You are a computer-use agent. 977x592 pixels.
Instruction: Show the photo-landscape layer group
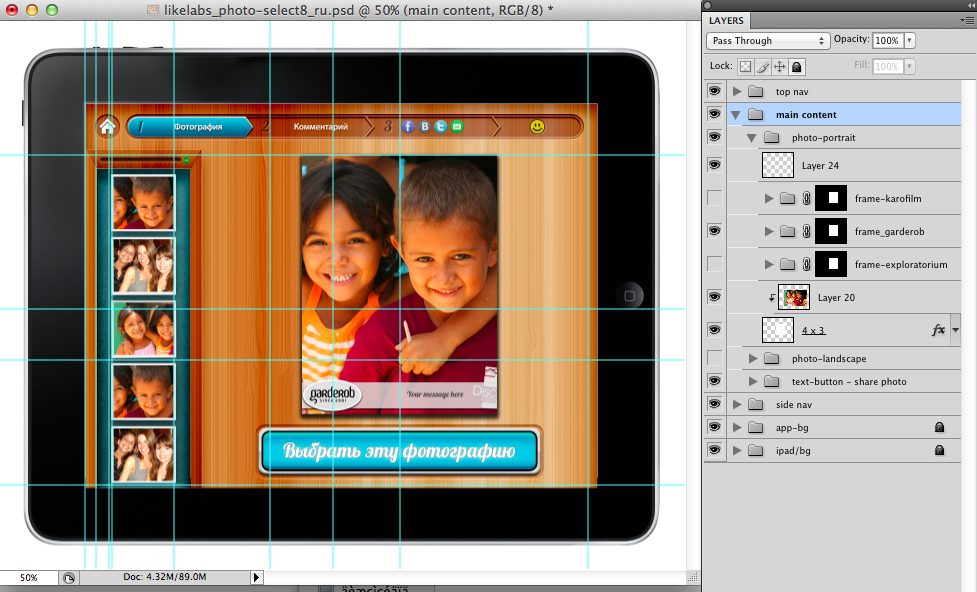coord(714,358)
